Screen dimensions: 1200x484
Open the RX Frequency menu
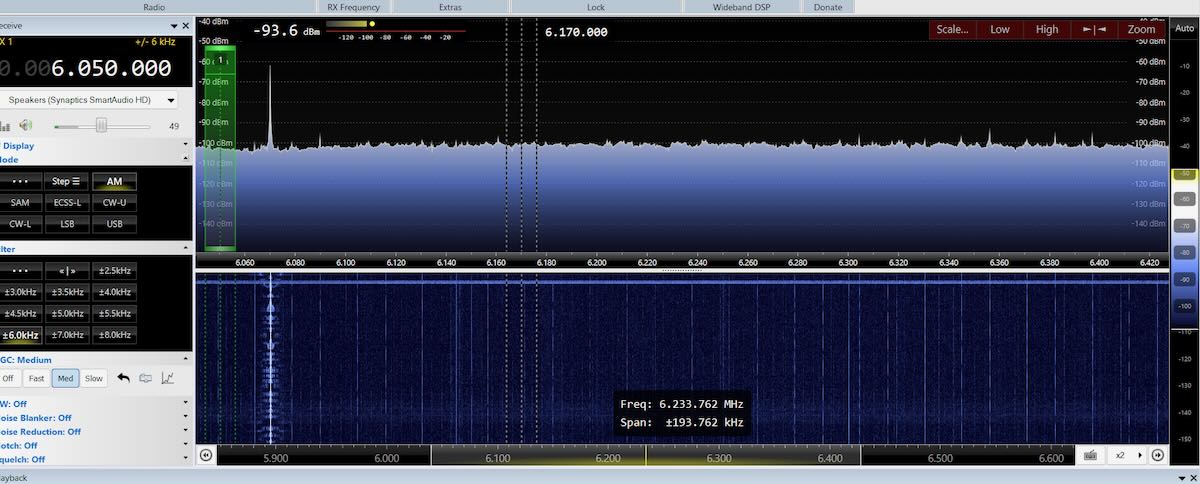click(x=353, y=7)
